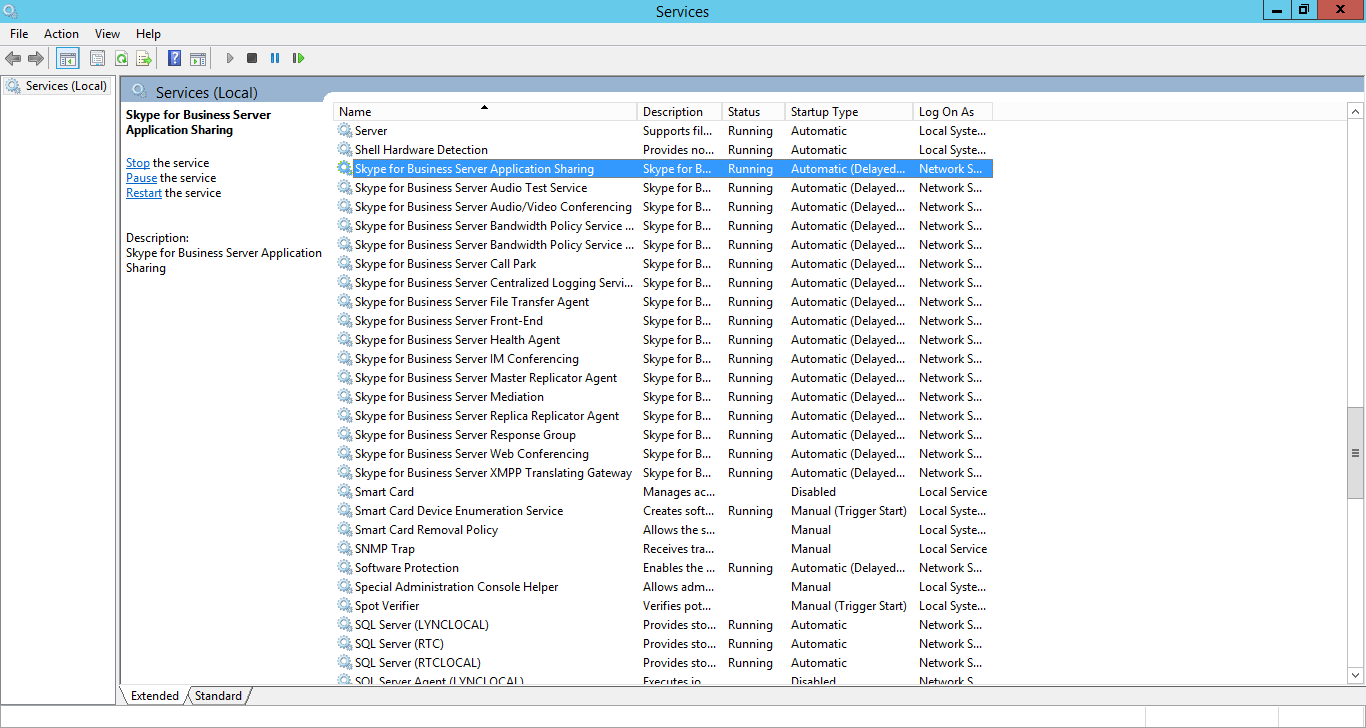Image resolution: width=1366 pixels, height=728 pixels.
Task: Click the vertical scrollbar thumb
Action: (1355, 453)
